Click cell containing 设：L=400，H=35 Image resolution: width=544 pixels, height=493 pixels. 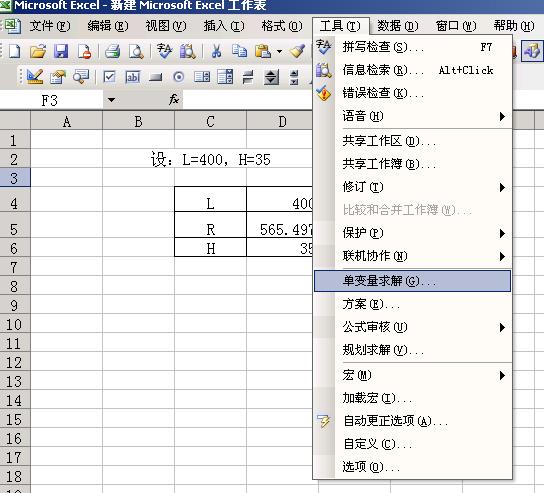coord(210,160)
